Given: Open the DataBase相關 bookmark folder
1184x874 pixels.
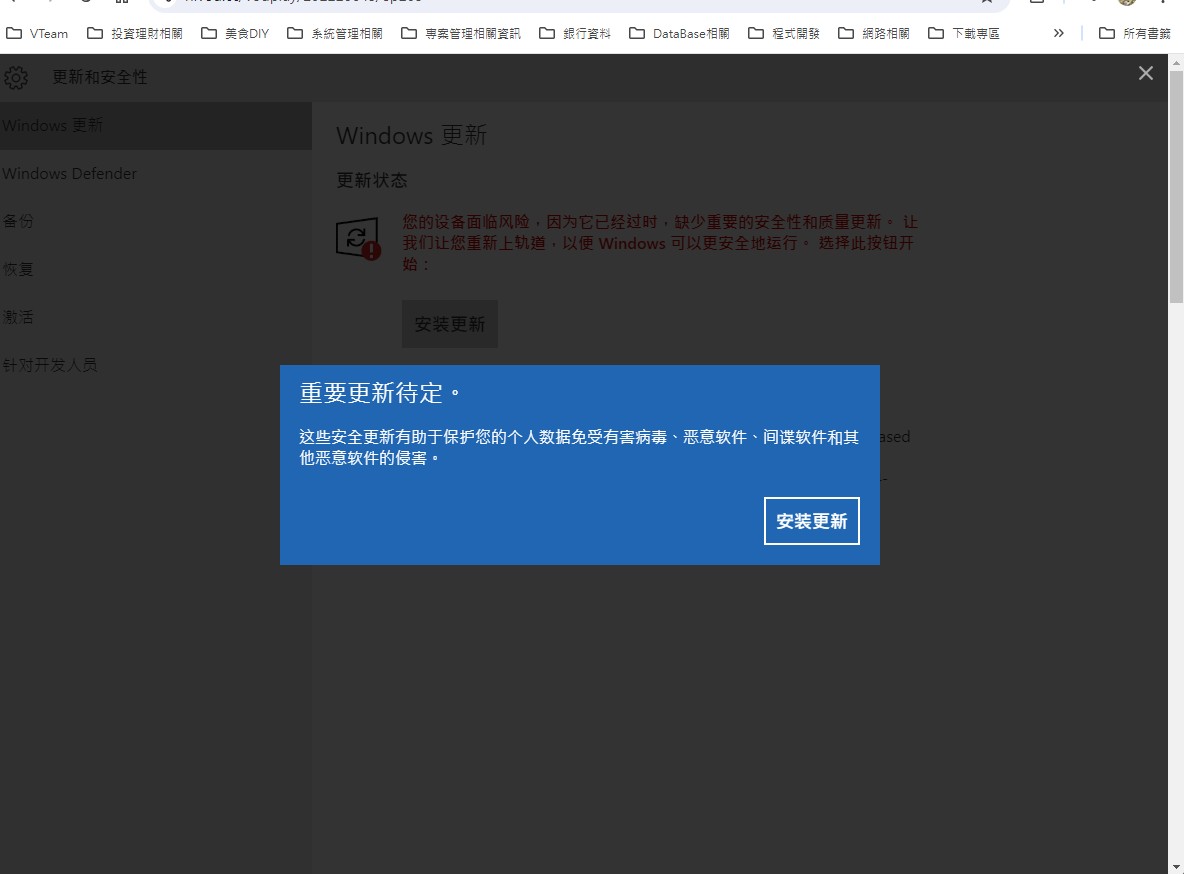Looking at the screenshot, I should (679, 33).
